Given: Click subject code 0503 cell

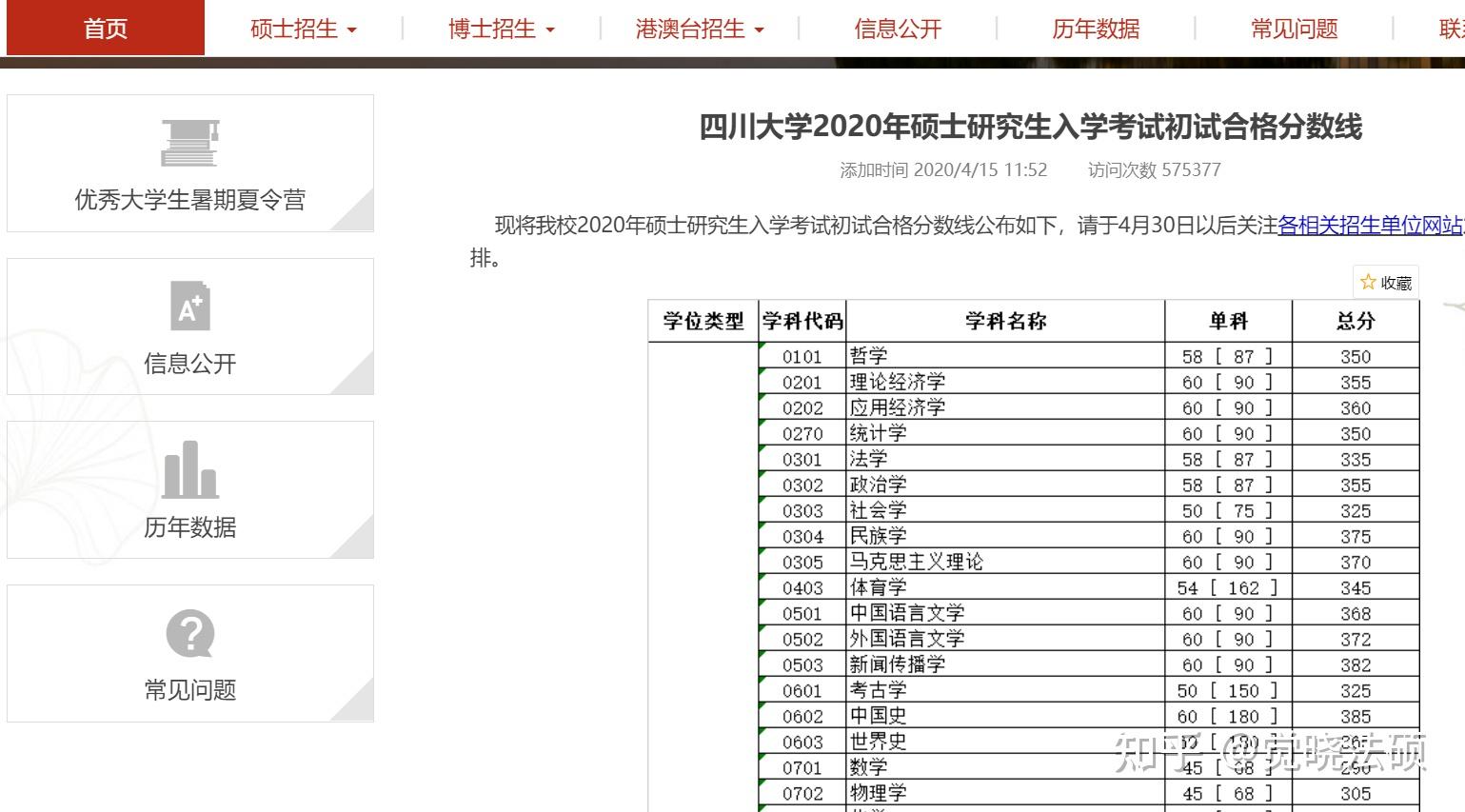Looking at the screenshot, I should pyautogui.click(x=802, y=664).
